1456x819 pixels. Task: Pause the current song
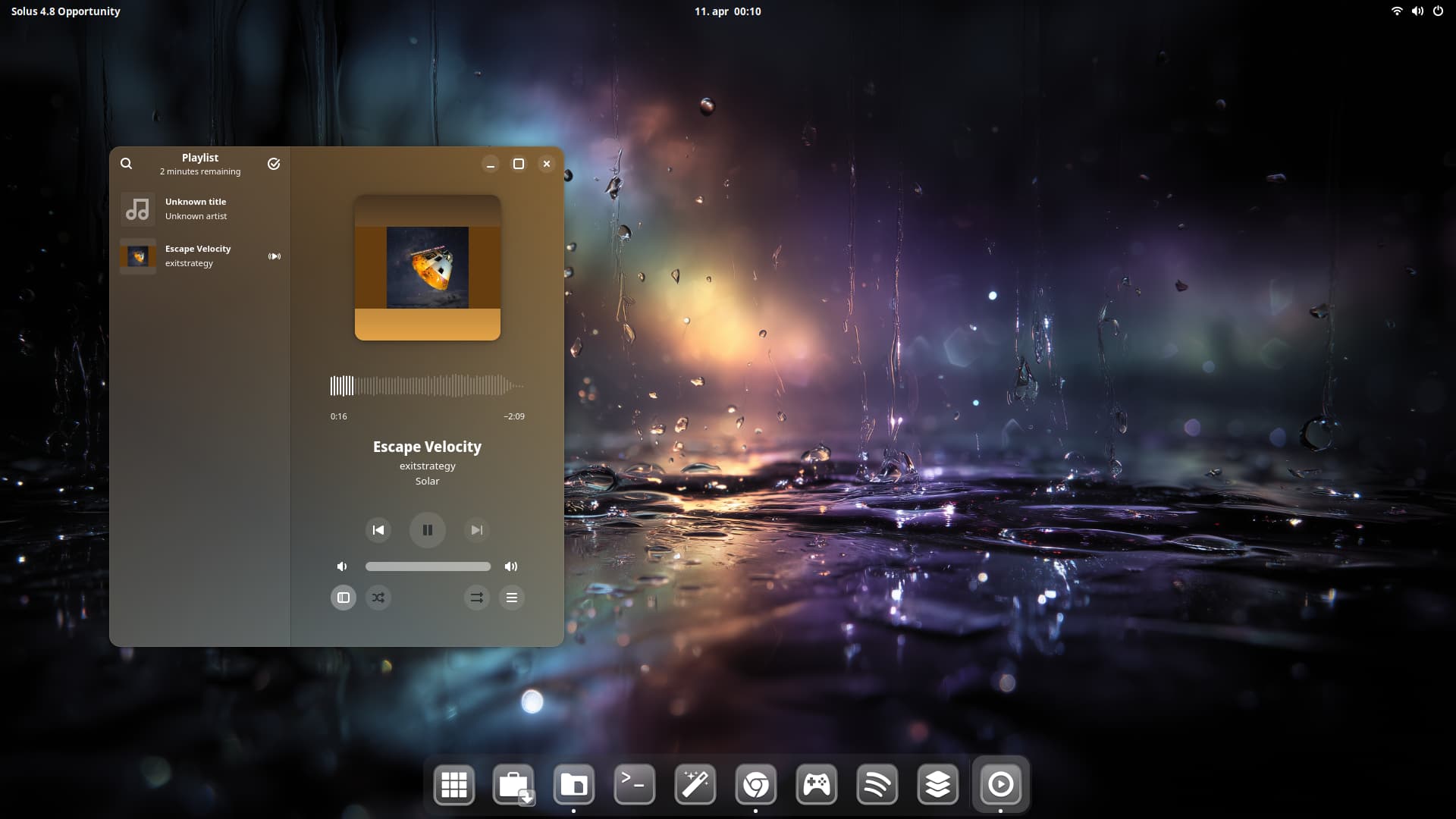[x=428, y=530]
